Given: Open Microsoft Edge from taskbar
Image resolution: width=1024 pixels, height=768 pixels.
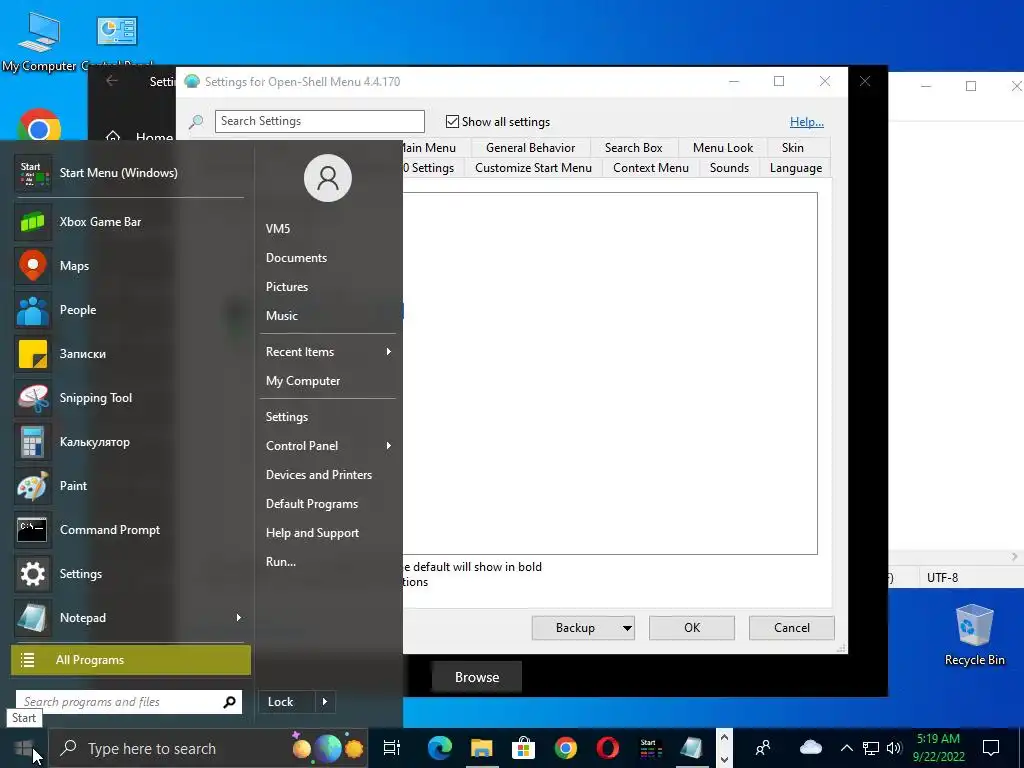Looking at the screenshot, I should coord(440,748).
